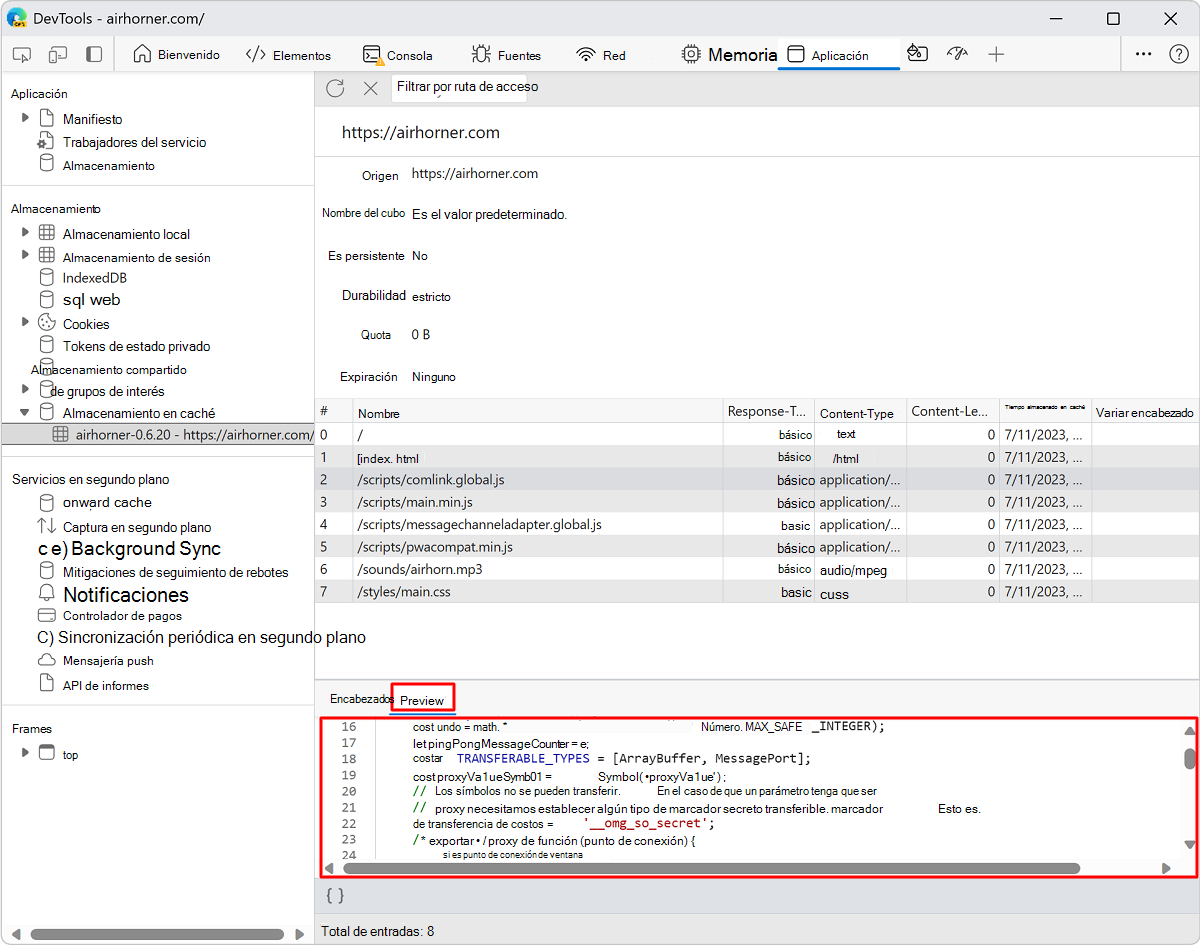Click the preview scroll right arrow
The width and height of the screenshot is (1200, 945).
[1166, 868]
